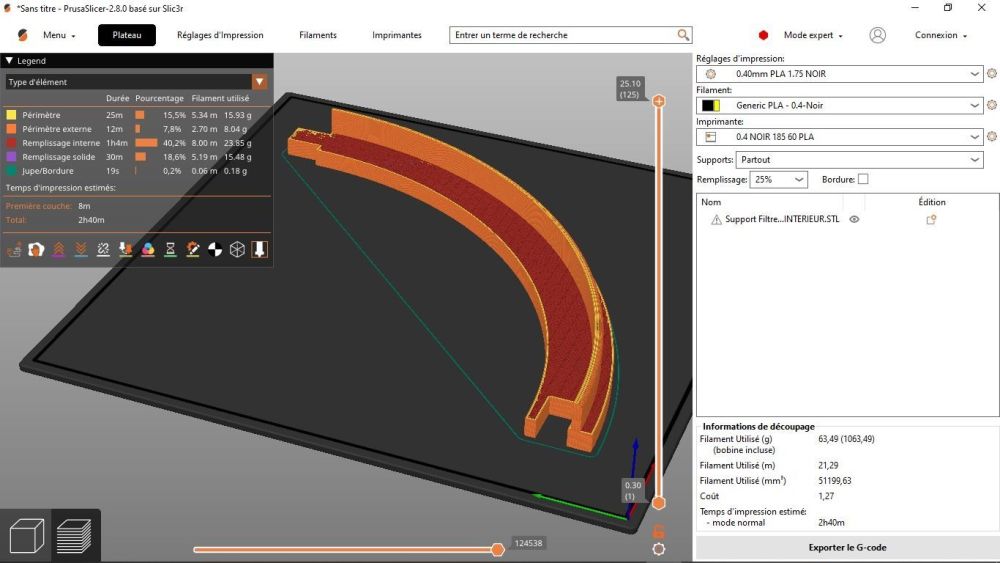Click the layer slider padlock icon
This screenshot has height=563, width=1000.
click(x=658, y=531)
